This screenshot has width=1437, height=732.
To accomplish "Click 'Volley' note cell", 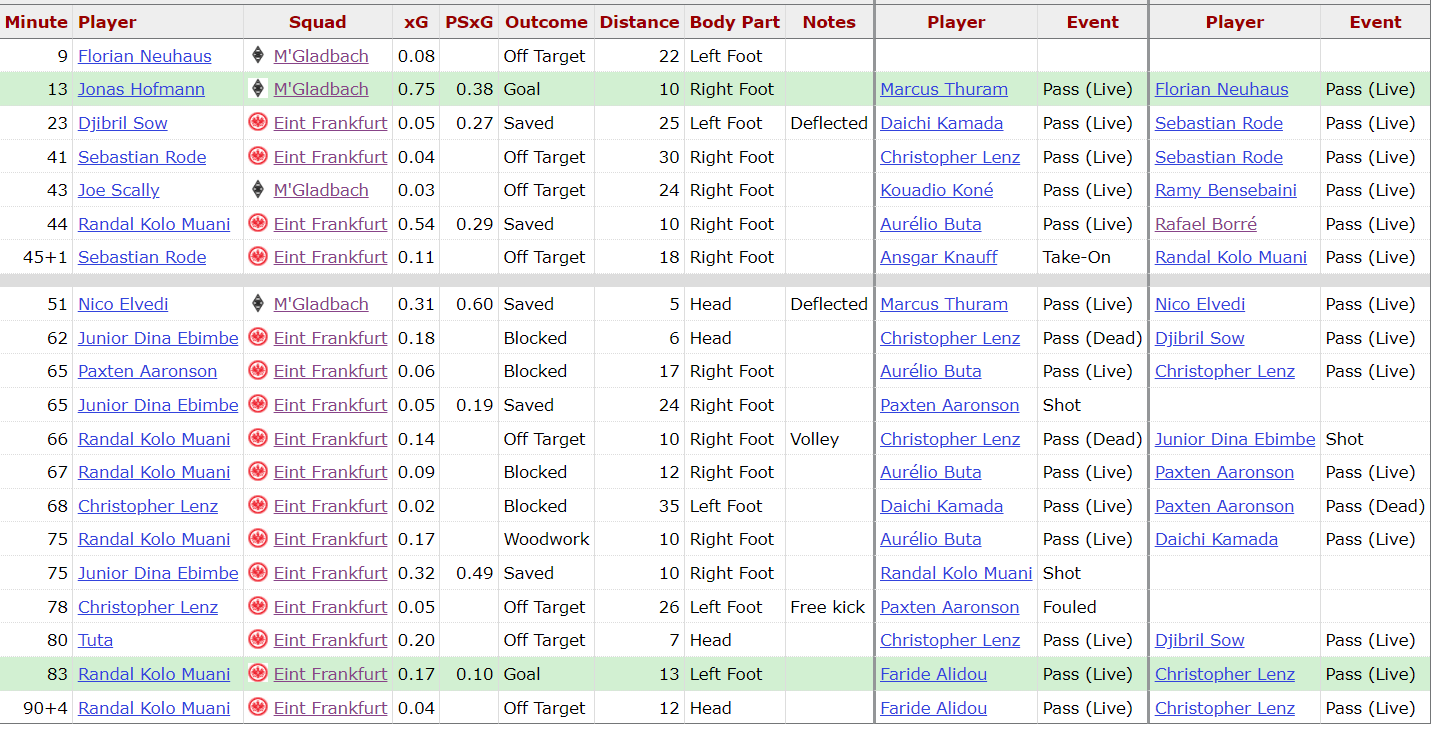I will pyautogui.click(x=814, y=439).
